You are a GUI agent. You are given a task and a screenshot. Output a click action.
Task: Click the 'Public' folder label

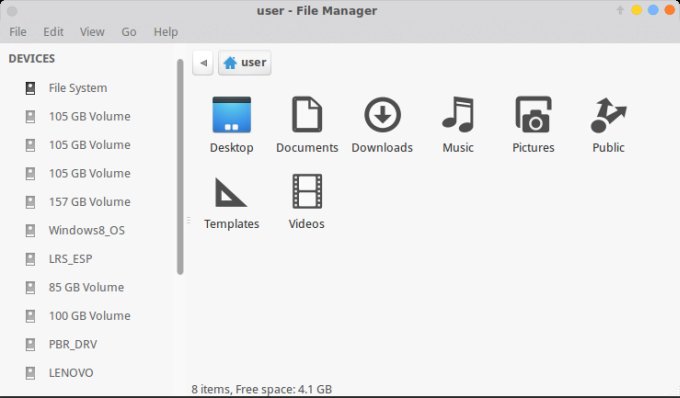608,147
